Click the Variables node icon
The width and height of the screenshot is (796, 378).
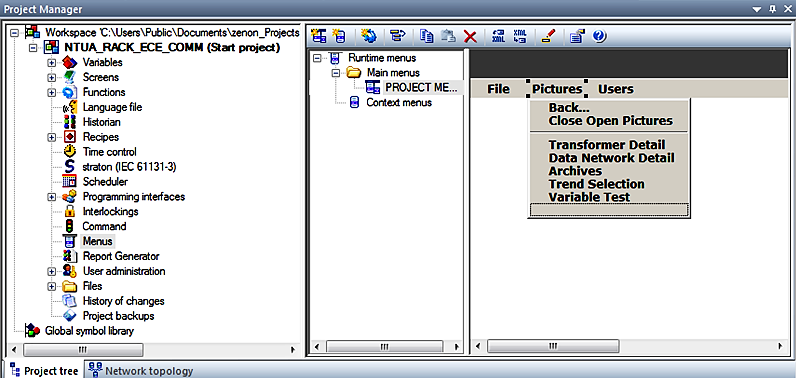click(x=69, y=63)
